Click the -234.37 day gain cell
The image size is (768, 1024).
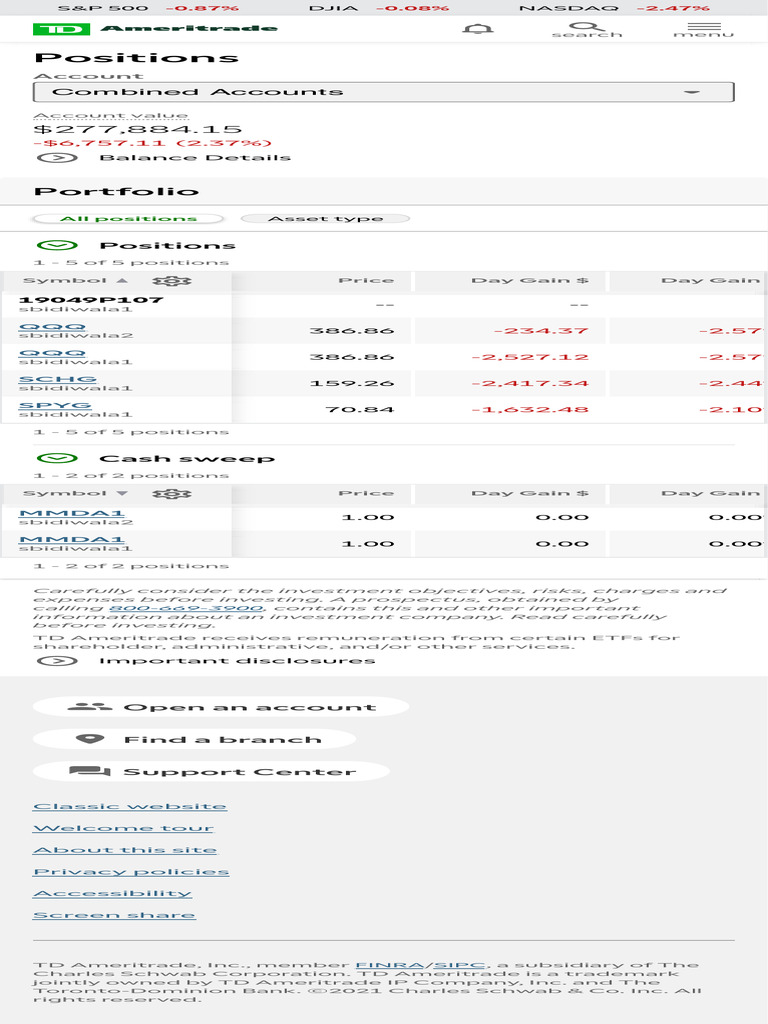(541, 331)
